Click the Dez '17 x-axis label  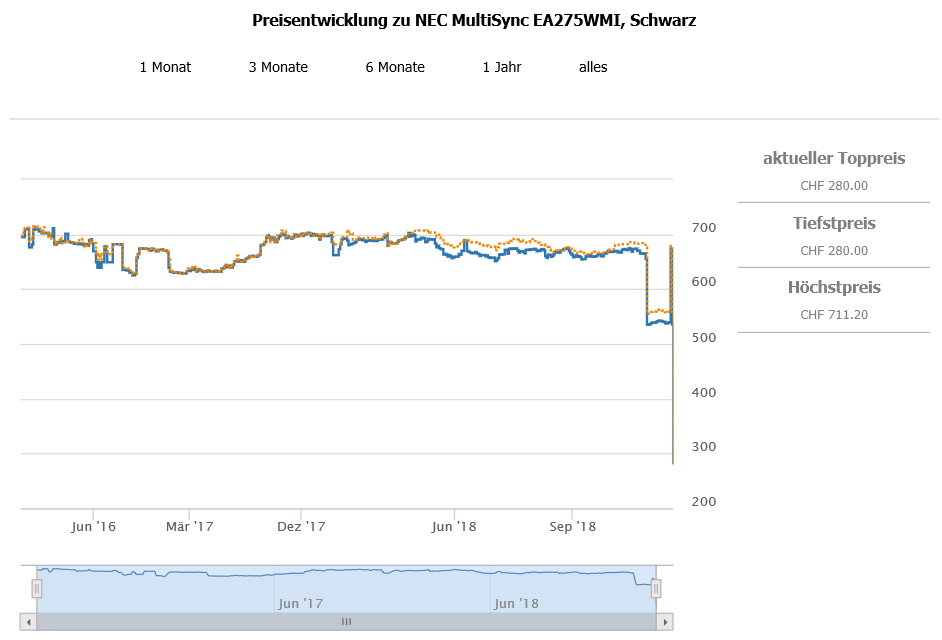coord(302,526)
